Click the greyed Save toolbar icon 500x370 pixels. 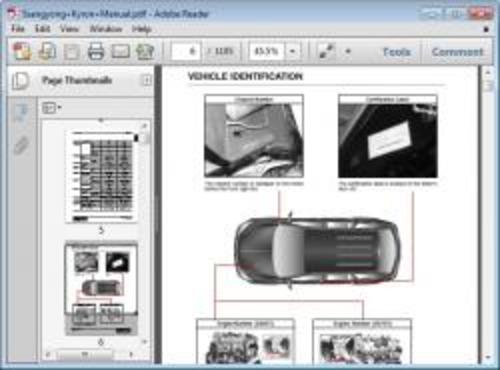point(71,52)
